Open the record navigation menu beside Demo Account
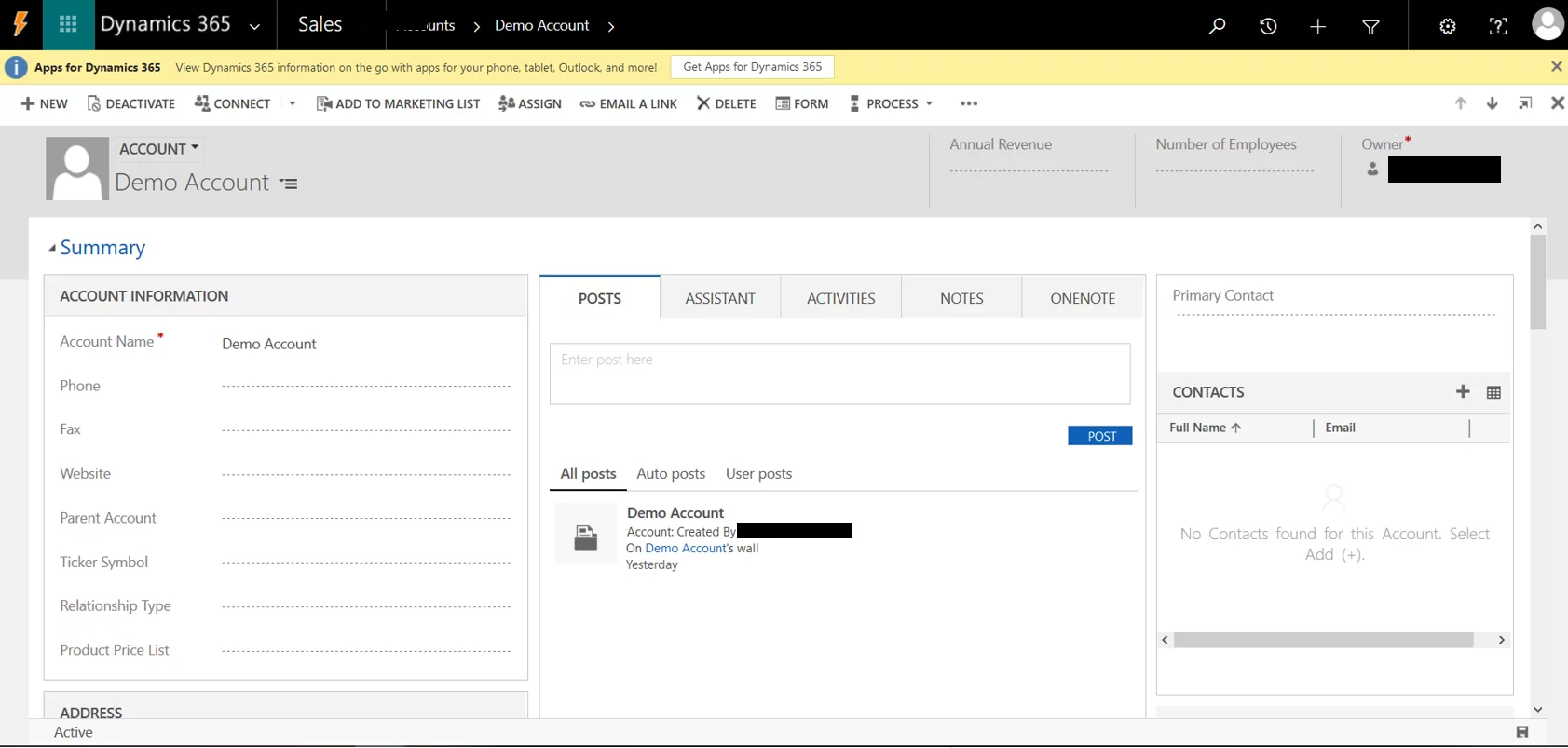1568x748 pixels. tap(289, 184)
